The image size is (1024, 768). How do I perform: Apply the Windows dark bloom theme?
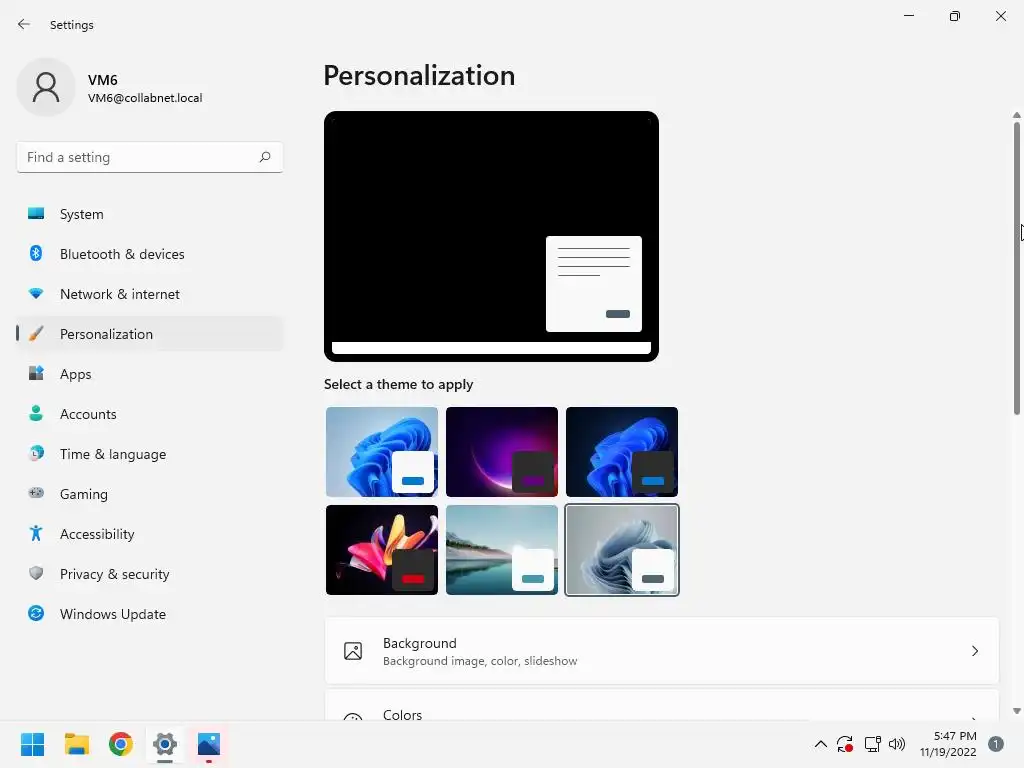tap(622, 452)
